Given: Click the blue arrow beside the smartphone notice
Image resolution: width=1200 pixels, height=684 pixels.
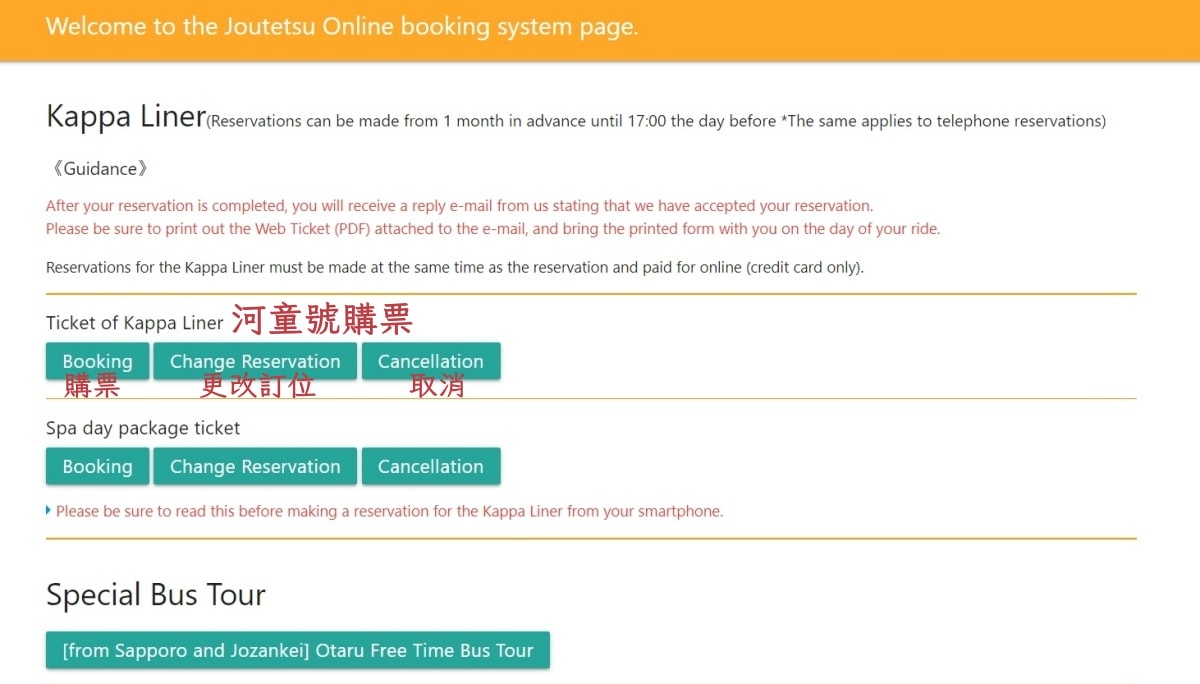Looking at the screenshot, I should (x=49, y=511).
